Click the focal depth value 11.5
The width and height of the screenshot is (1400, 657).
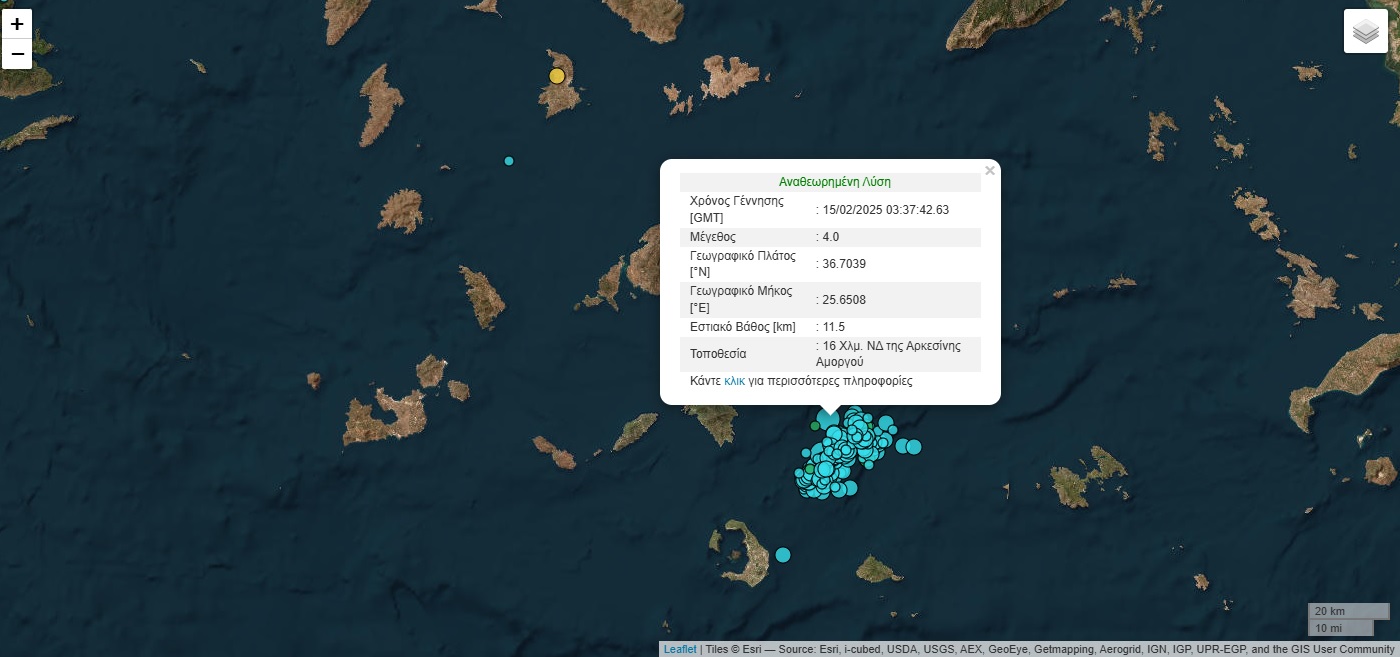[x=833, y=327]
